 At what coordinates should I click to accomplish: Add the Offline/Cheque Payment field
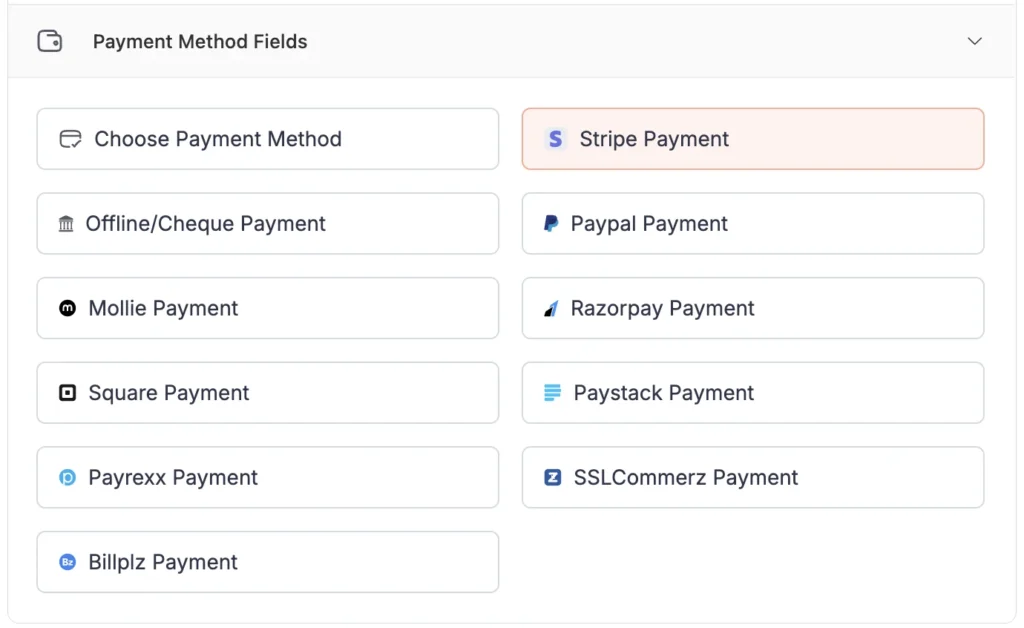pyautogui.click(x=268, y=223)
